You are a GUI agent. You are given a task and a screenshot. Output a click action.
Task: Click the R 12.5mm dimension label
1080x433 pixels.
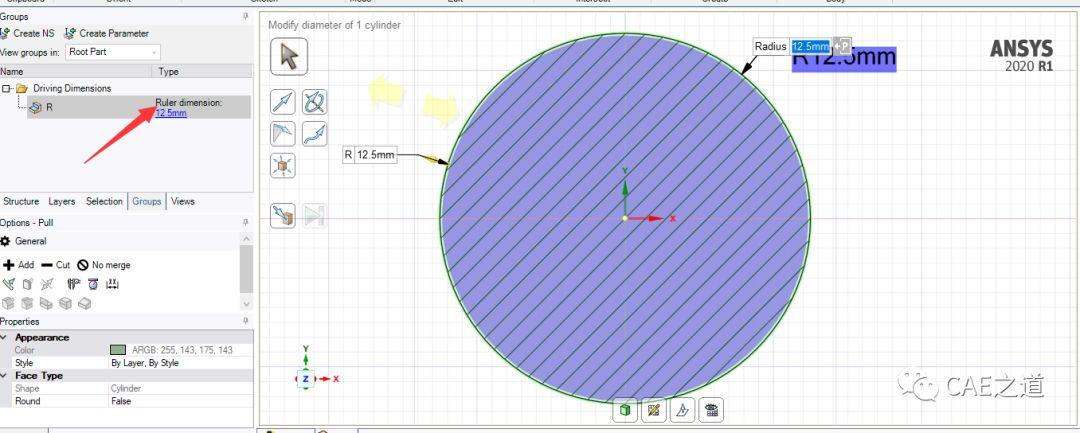370,155
